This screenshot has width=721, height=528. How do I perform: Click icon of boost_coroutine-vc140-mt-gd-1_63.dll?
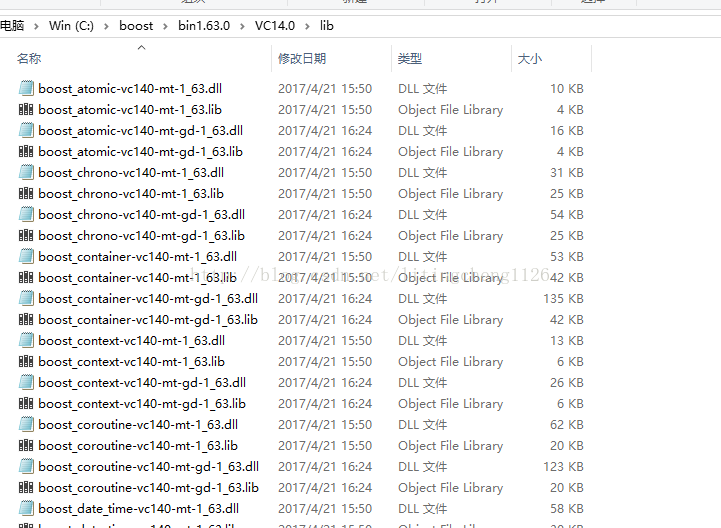[26, 466]
